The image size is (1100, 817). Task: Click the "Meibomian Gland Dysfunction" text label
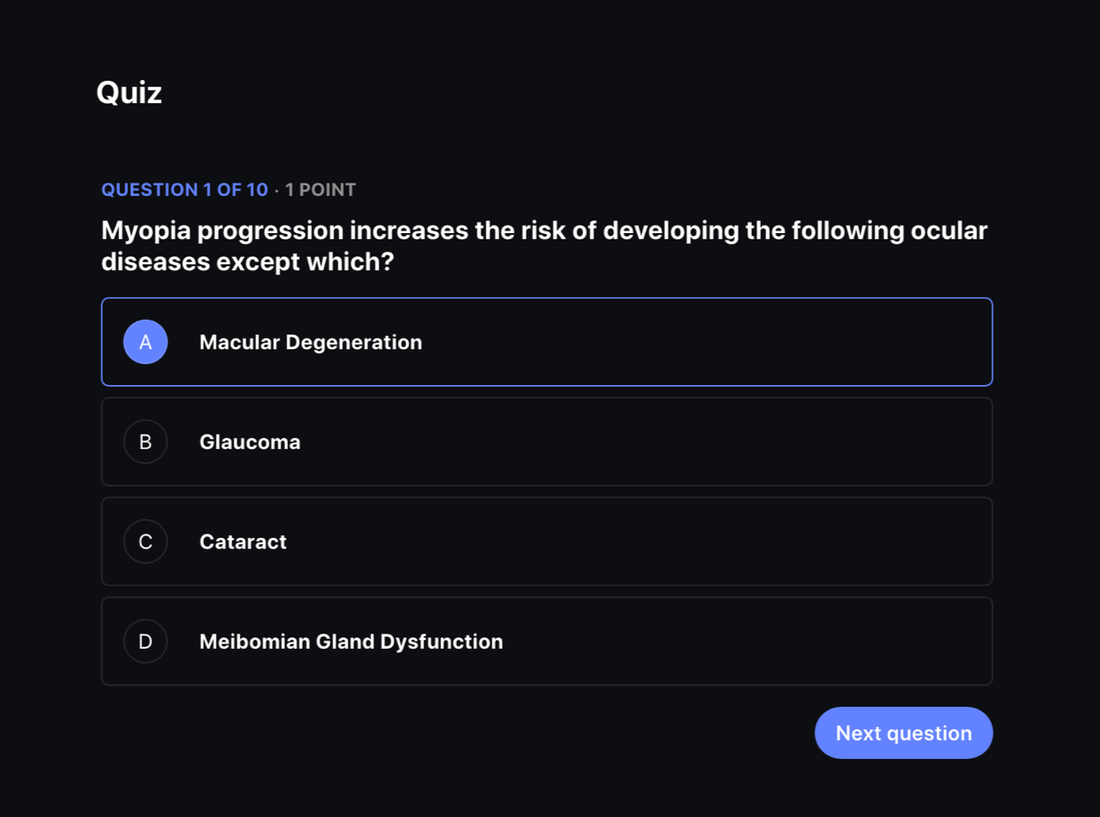pyautogui.click(x=351, y=641)
